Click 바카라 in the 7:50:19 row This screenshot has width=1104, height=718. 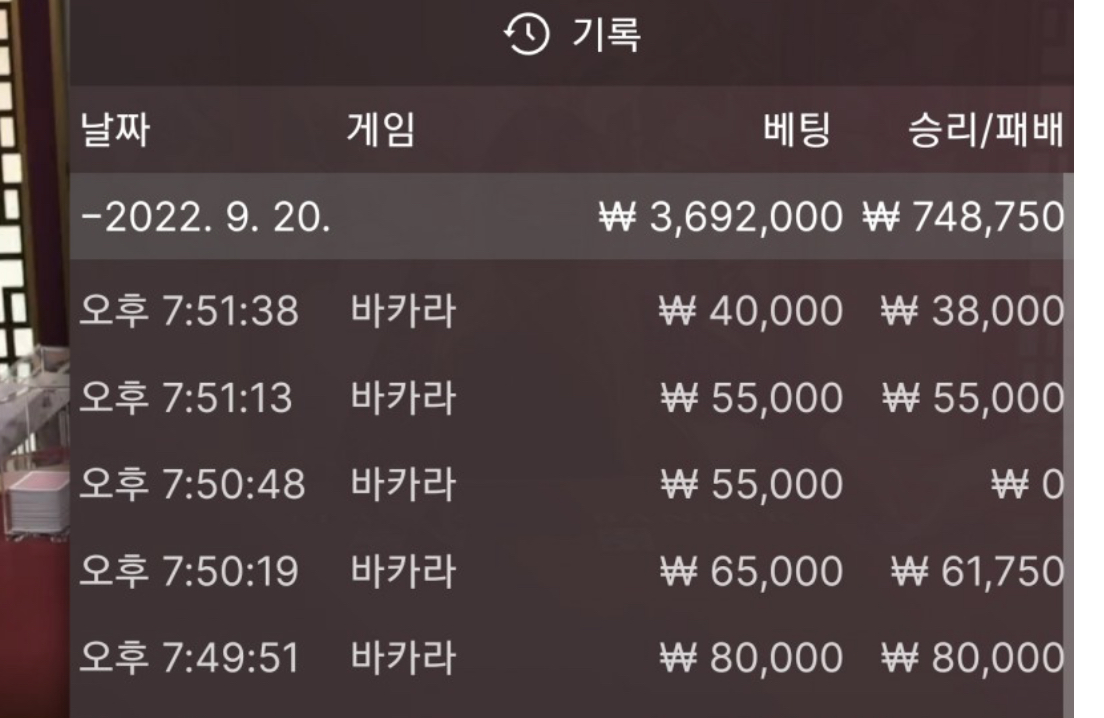[403, 571]
